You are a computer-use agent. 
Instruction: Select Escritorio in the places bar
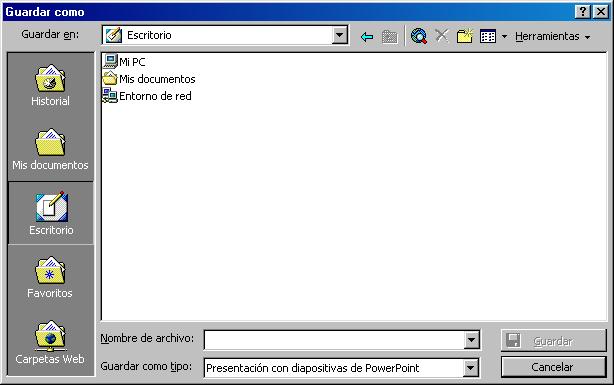[51, 213]
